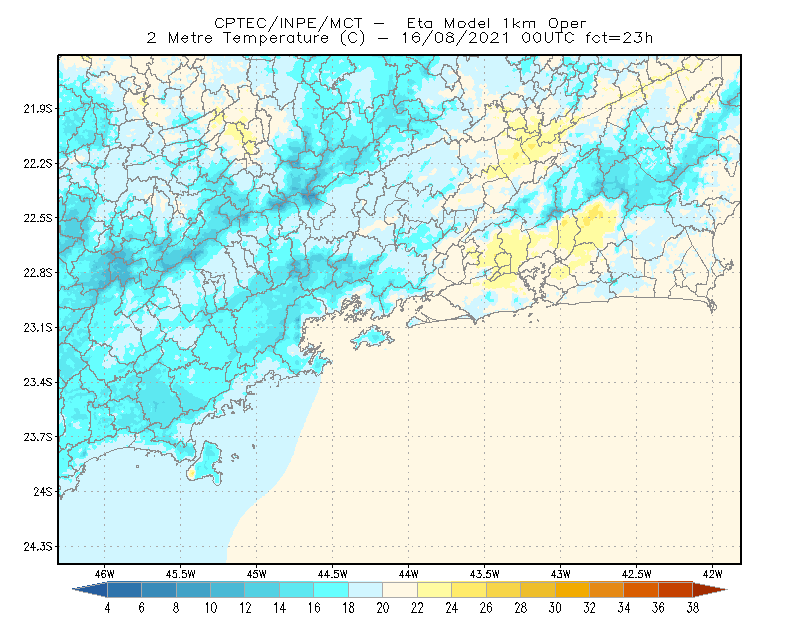Click the 42.5W longitude label

pos(637,574)
